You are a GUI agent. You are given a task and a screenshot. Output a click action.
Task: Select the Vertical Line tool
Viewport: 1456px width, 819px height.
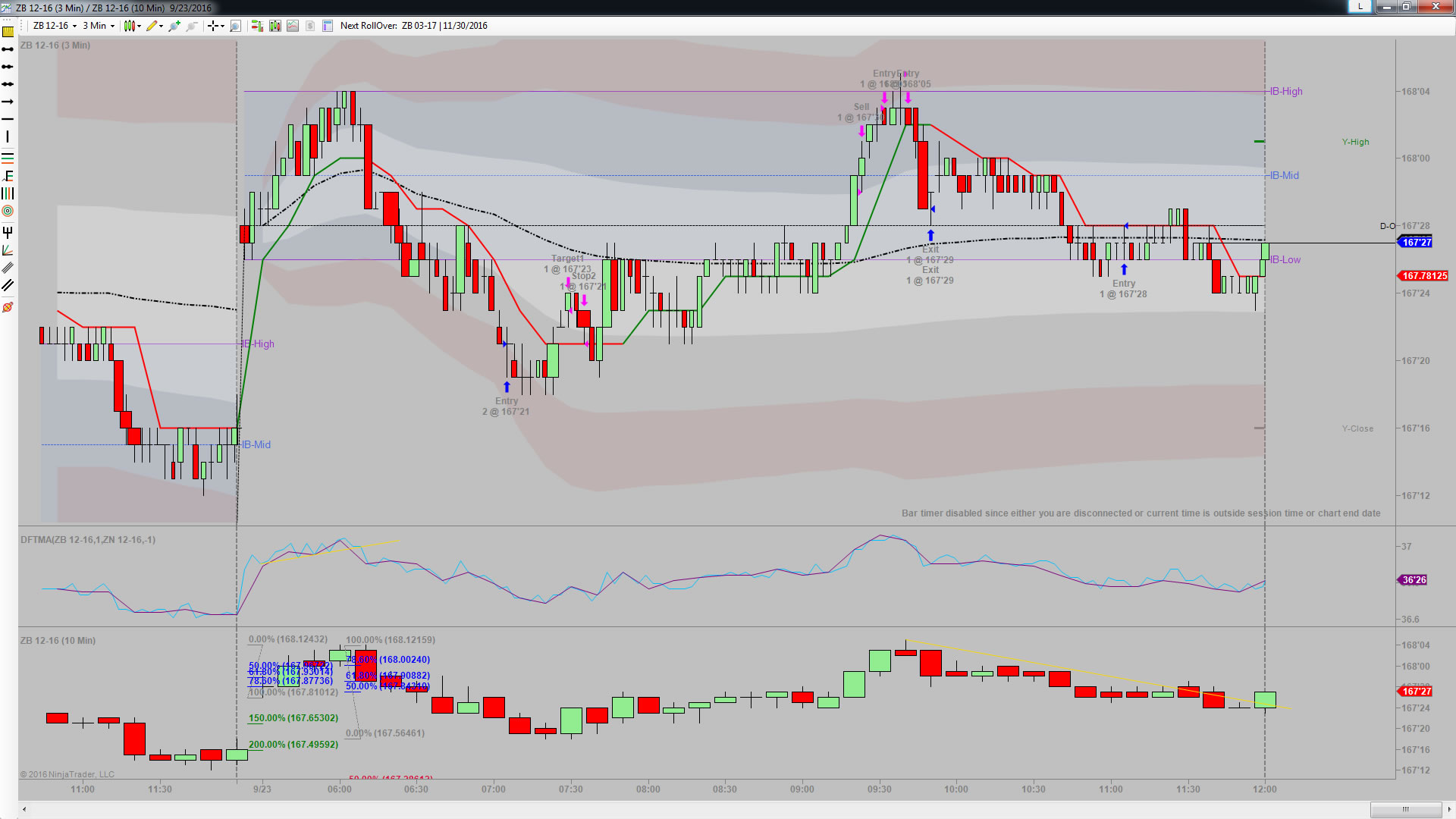8,136
